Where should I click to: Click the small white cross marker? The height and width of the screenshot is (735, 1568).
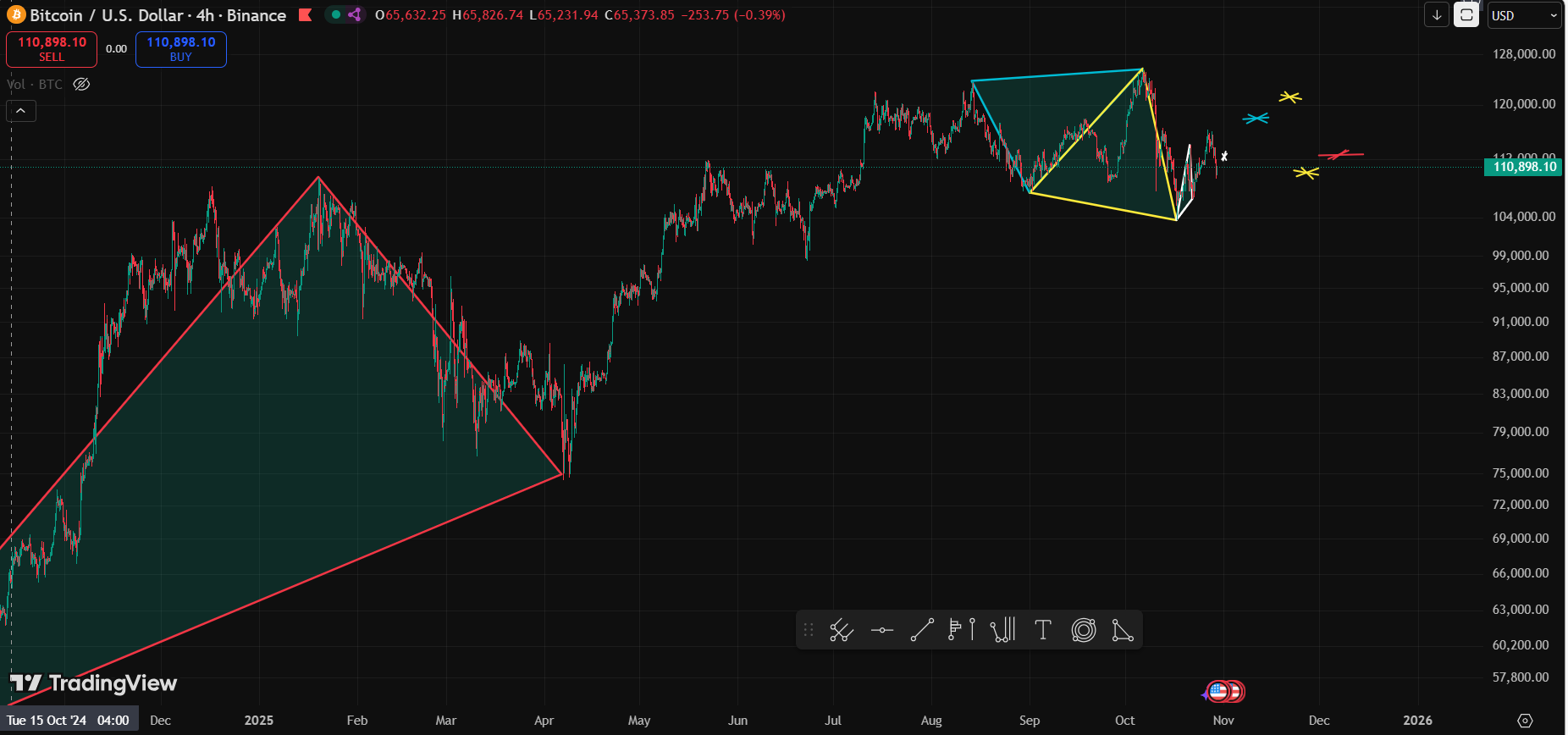click(x=1224, y=156)
